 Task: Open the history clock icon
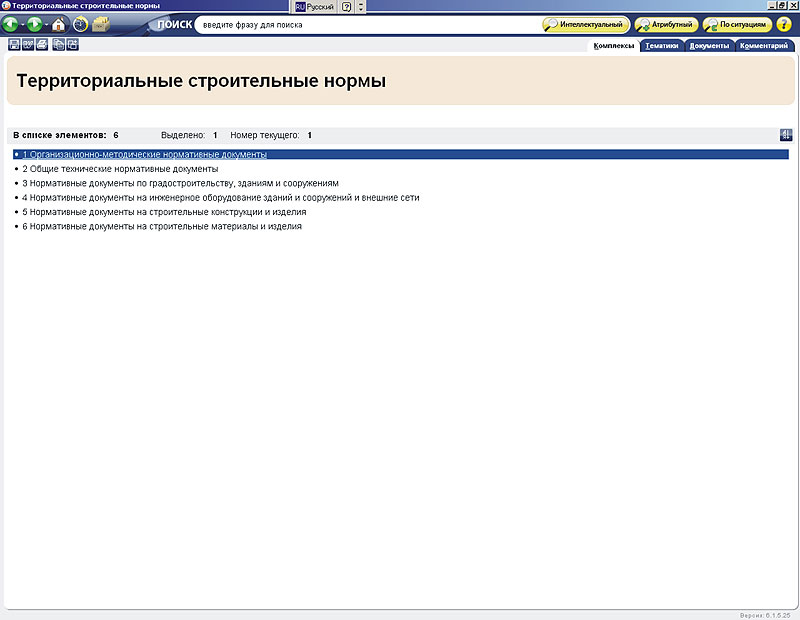pyautogui.click(x=80, y=24)
